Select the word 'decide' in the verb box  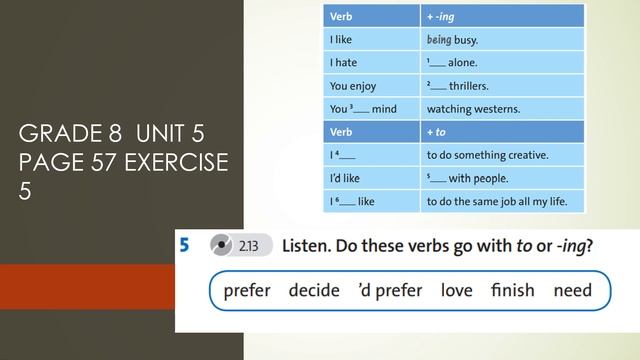[x=314, y=290]
